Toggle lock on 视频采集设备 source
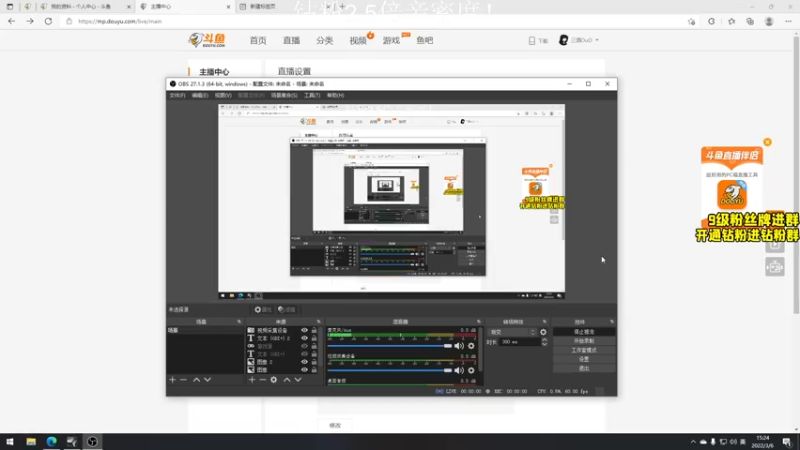The height and width of the screenshot is (450, 800). click(x=314, y=331)
